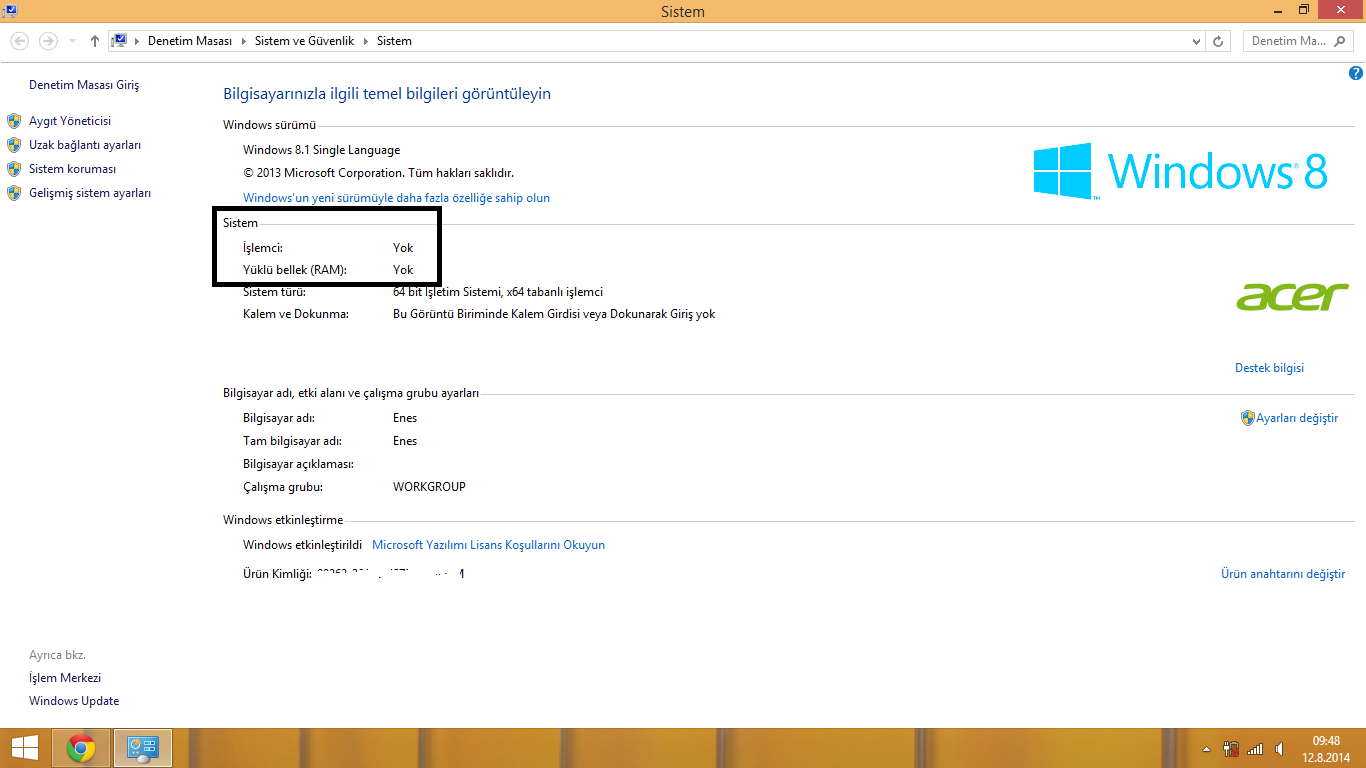
Task: Expand arrow before Denetim Masası in address bar
Action: tap(137, 41)
